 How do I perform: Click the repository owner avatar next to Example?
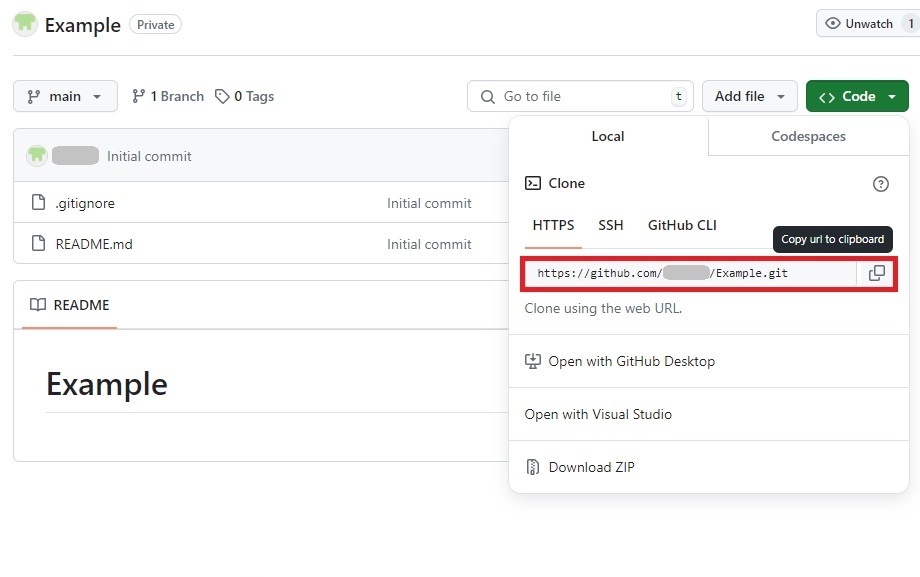coord(25,25)
